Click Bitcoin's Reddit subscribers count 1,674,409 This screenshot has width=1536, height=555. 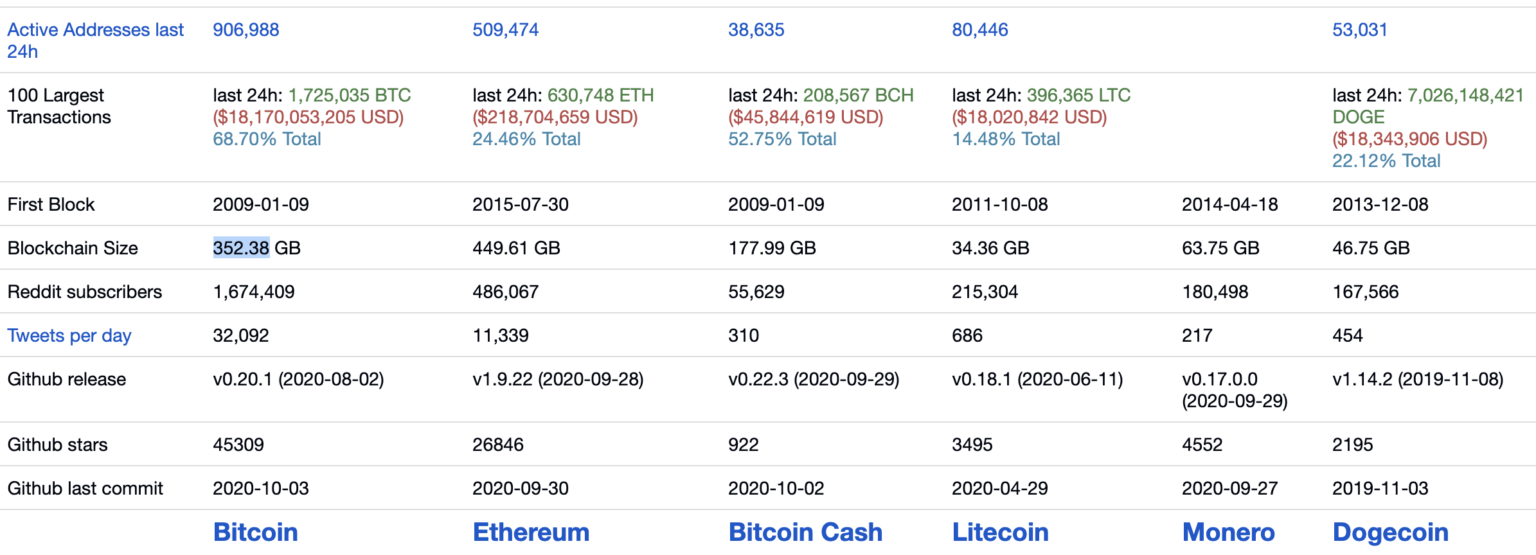tap(254, 292)
